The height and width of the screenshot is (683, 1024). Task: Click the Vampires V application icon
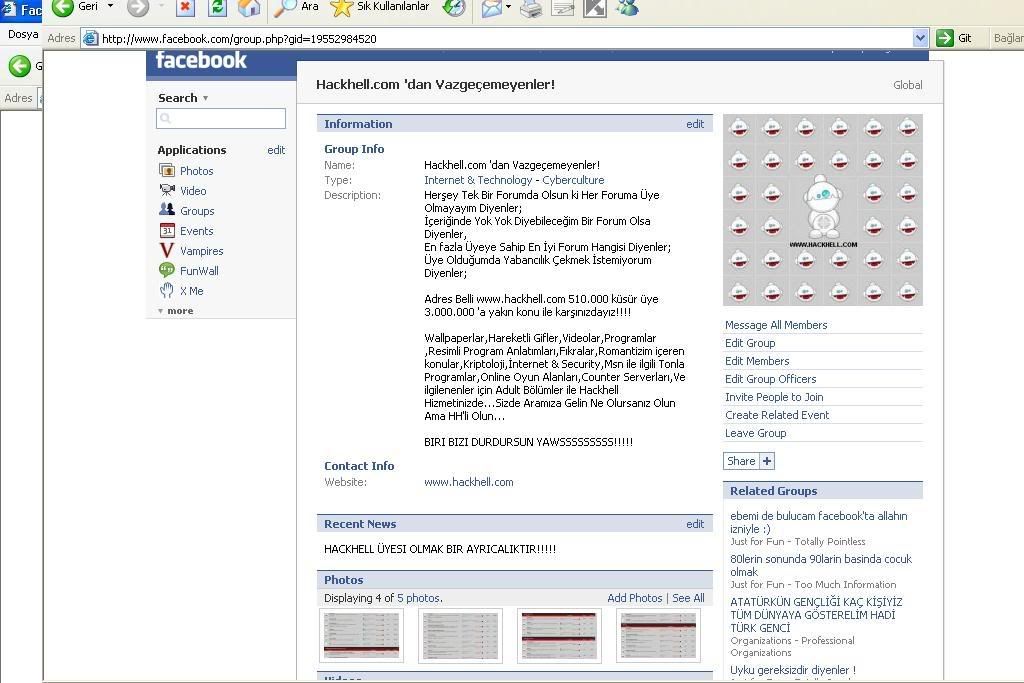point(167,251)
